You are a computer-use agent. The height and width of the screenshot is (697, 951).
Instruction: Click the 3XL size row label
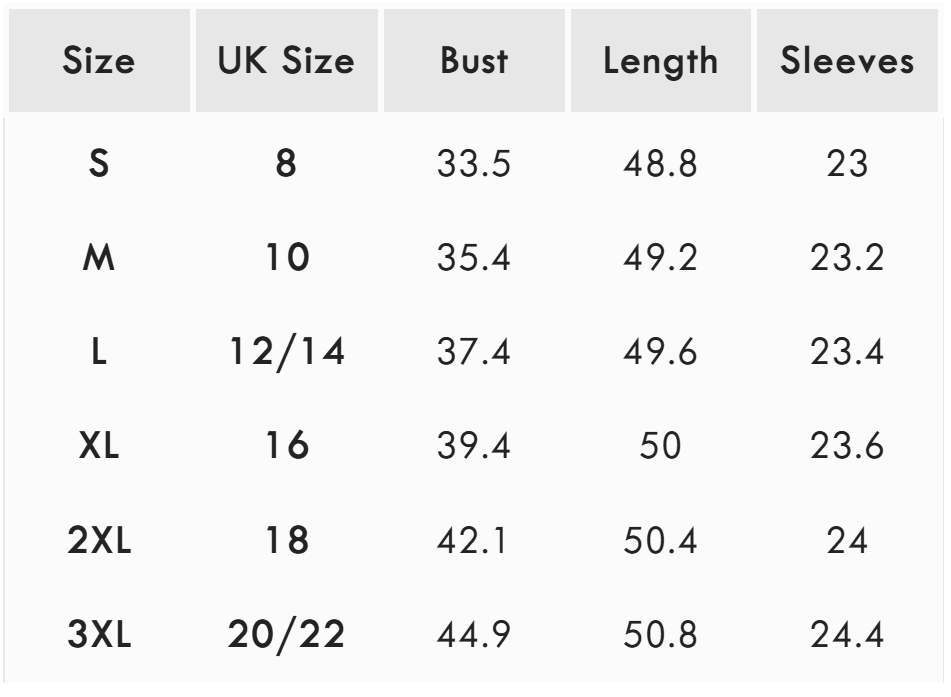(98, 635)
